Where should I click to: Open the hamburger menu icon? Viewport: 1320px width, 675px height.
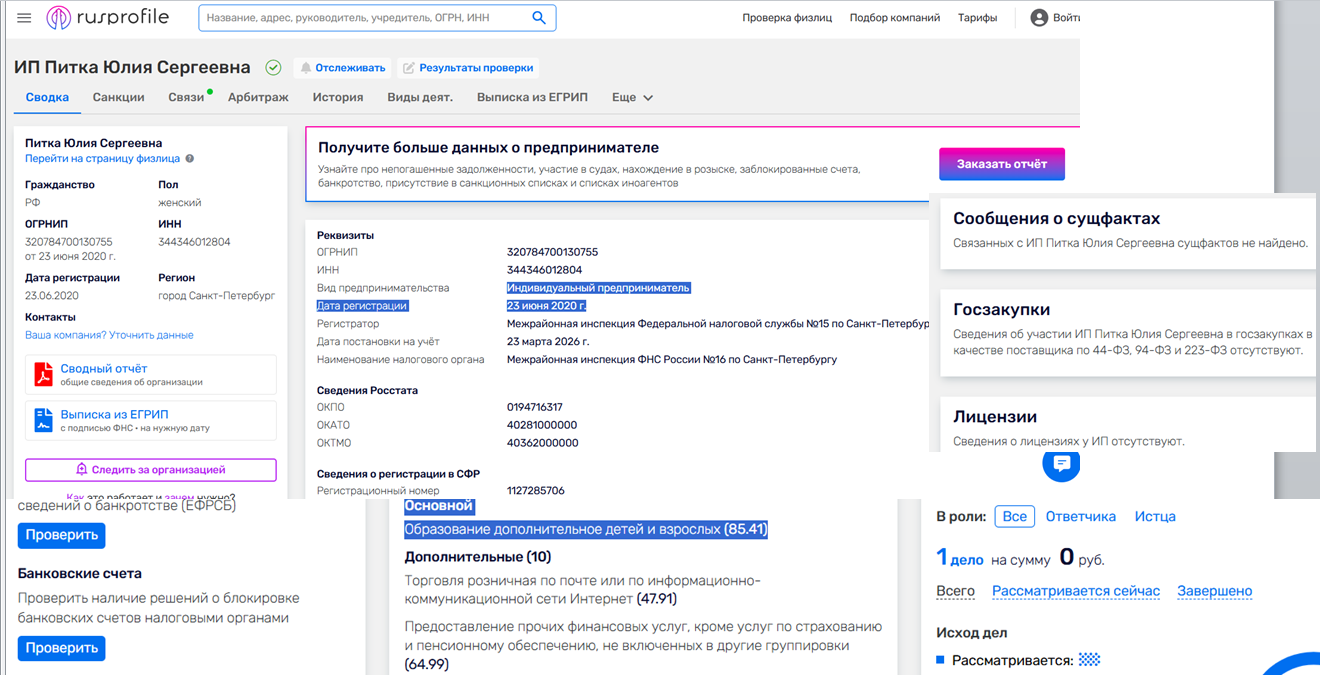[24, 18]
